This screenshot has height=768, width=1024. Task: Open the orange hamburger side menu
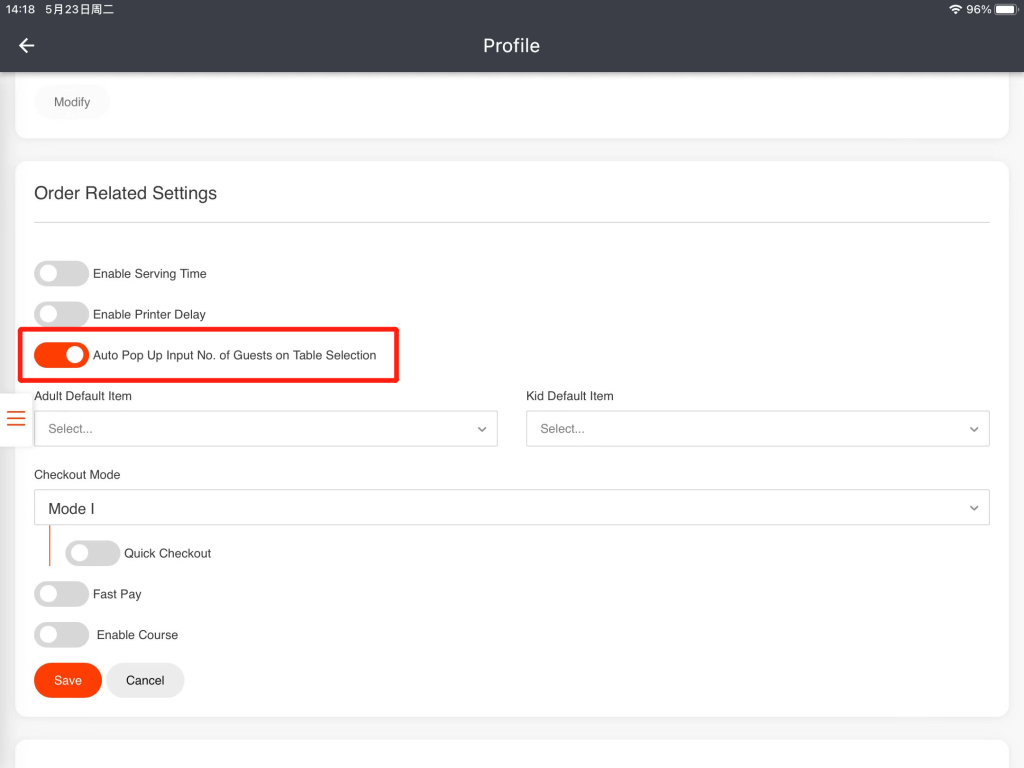[x=16, y=418]
